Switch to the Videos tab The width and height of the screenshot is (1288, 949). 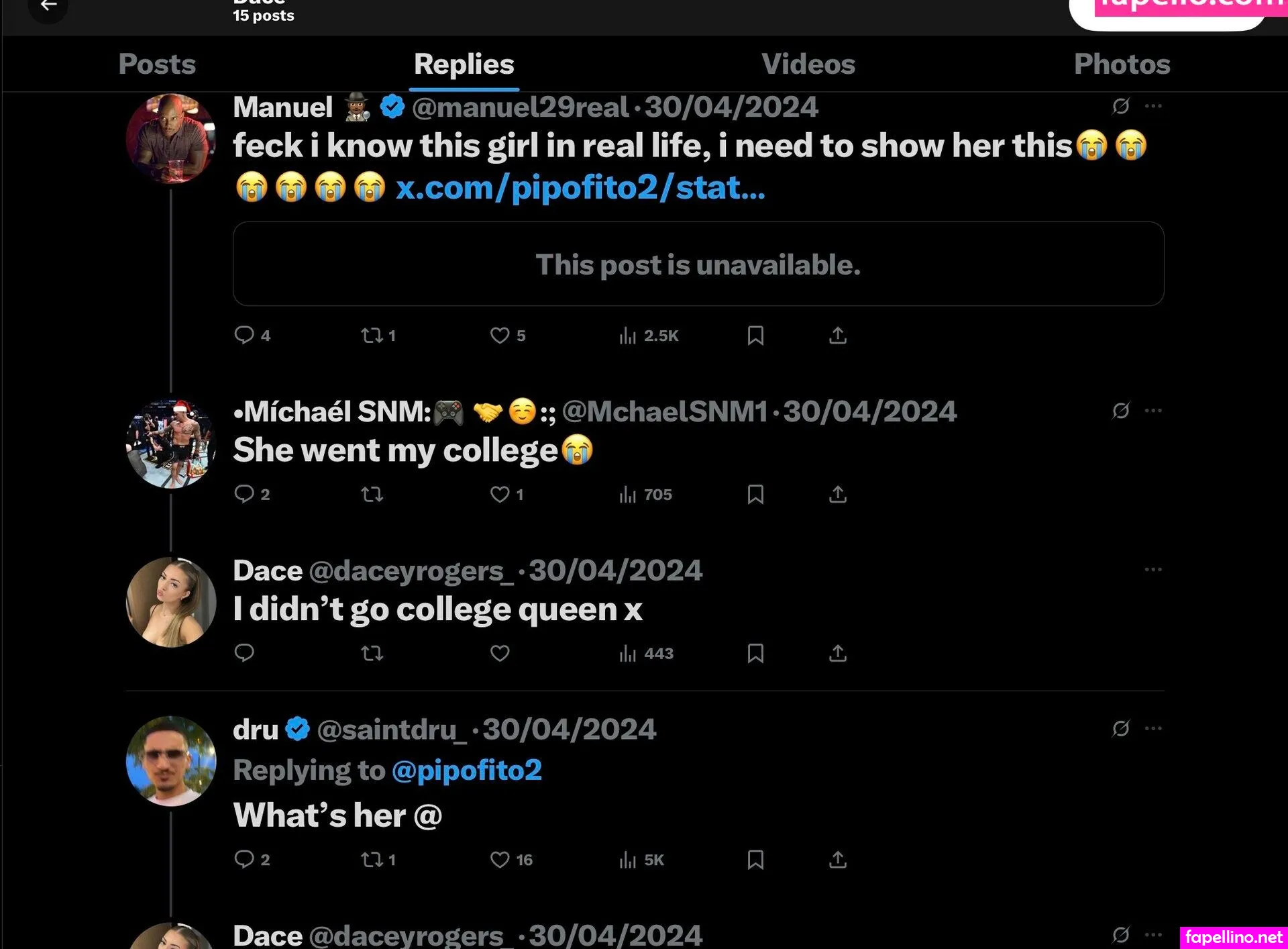[808, 64]
